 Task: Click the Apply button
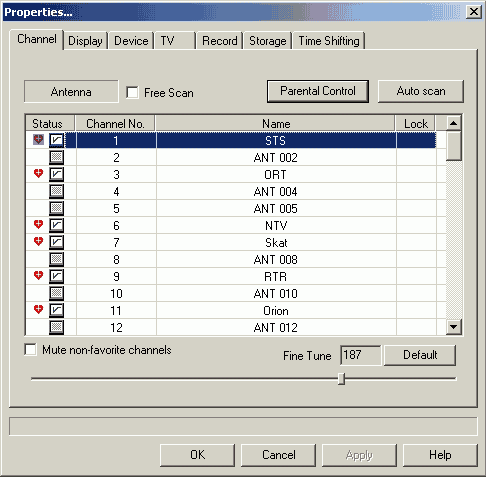click(x=359, y=455)
